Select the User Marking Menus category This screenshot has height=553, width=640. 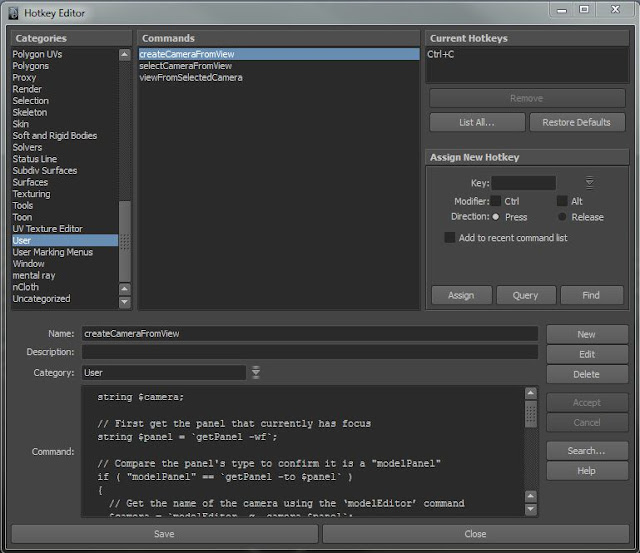click(x=64, y=252)
